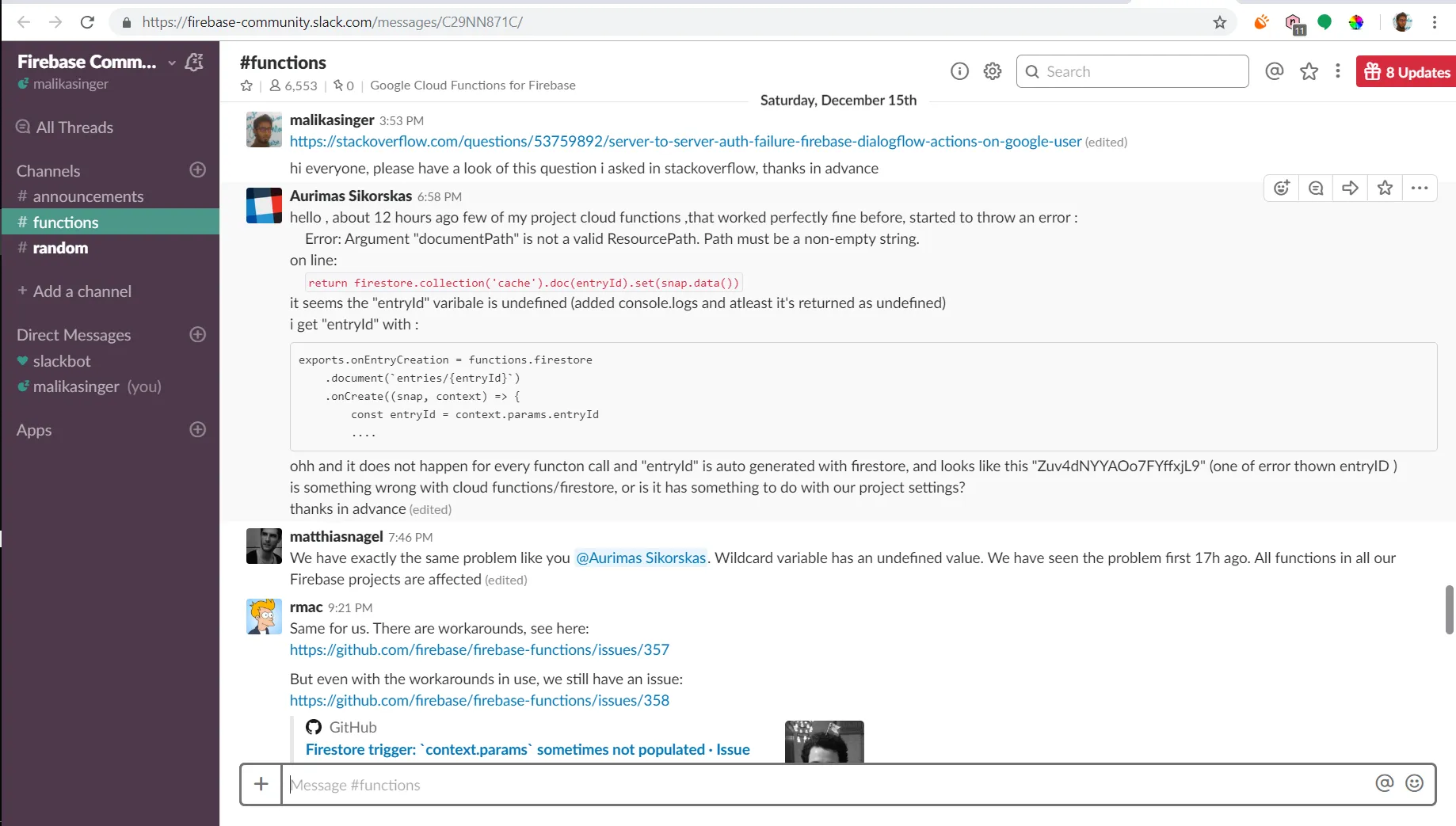This screenshot has height=826, width=1456.
Task: Open more items vertical dots menu
Action: pos(1338,71)
